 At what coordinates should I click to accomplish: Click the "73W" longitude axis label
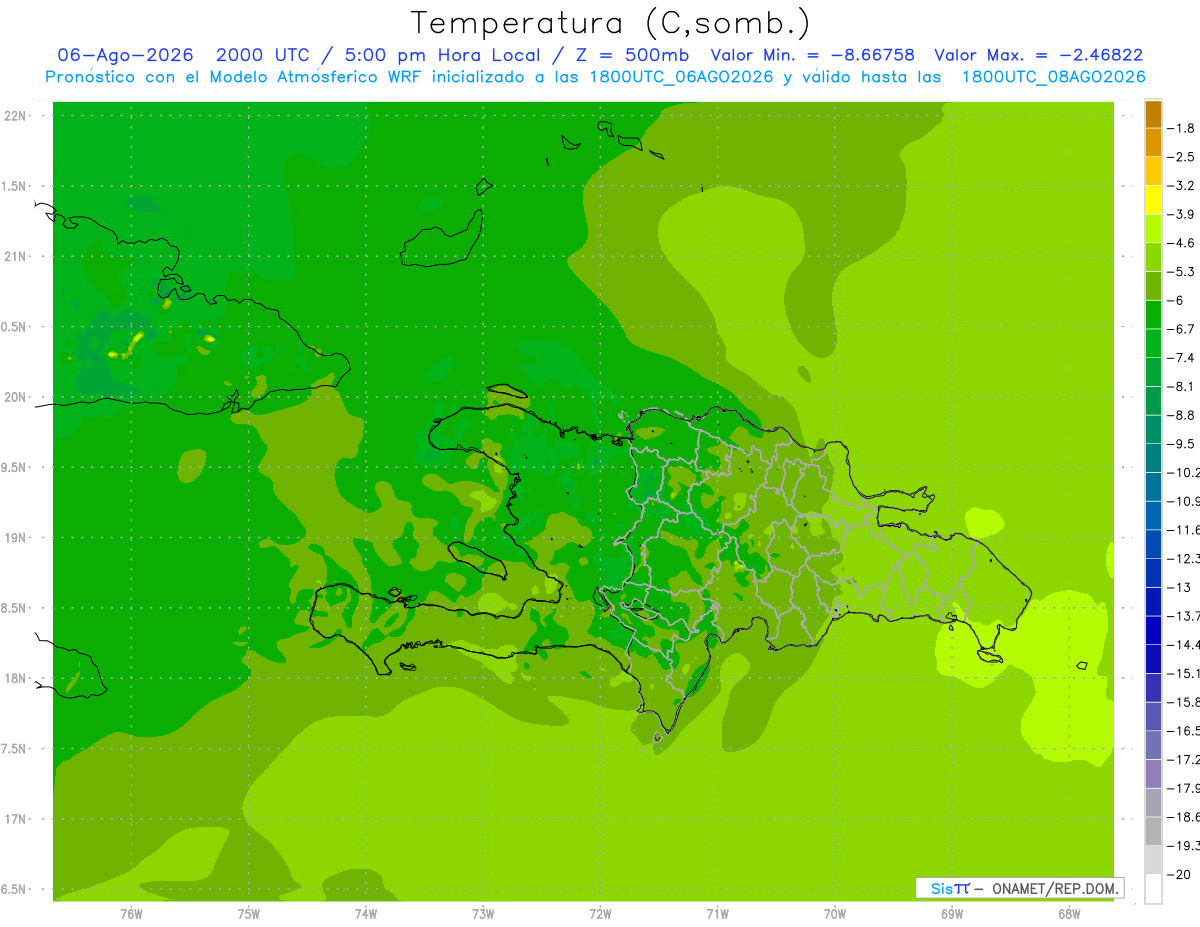click(x=483, y=913)
